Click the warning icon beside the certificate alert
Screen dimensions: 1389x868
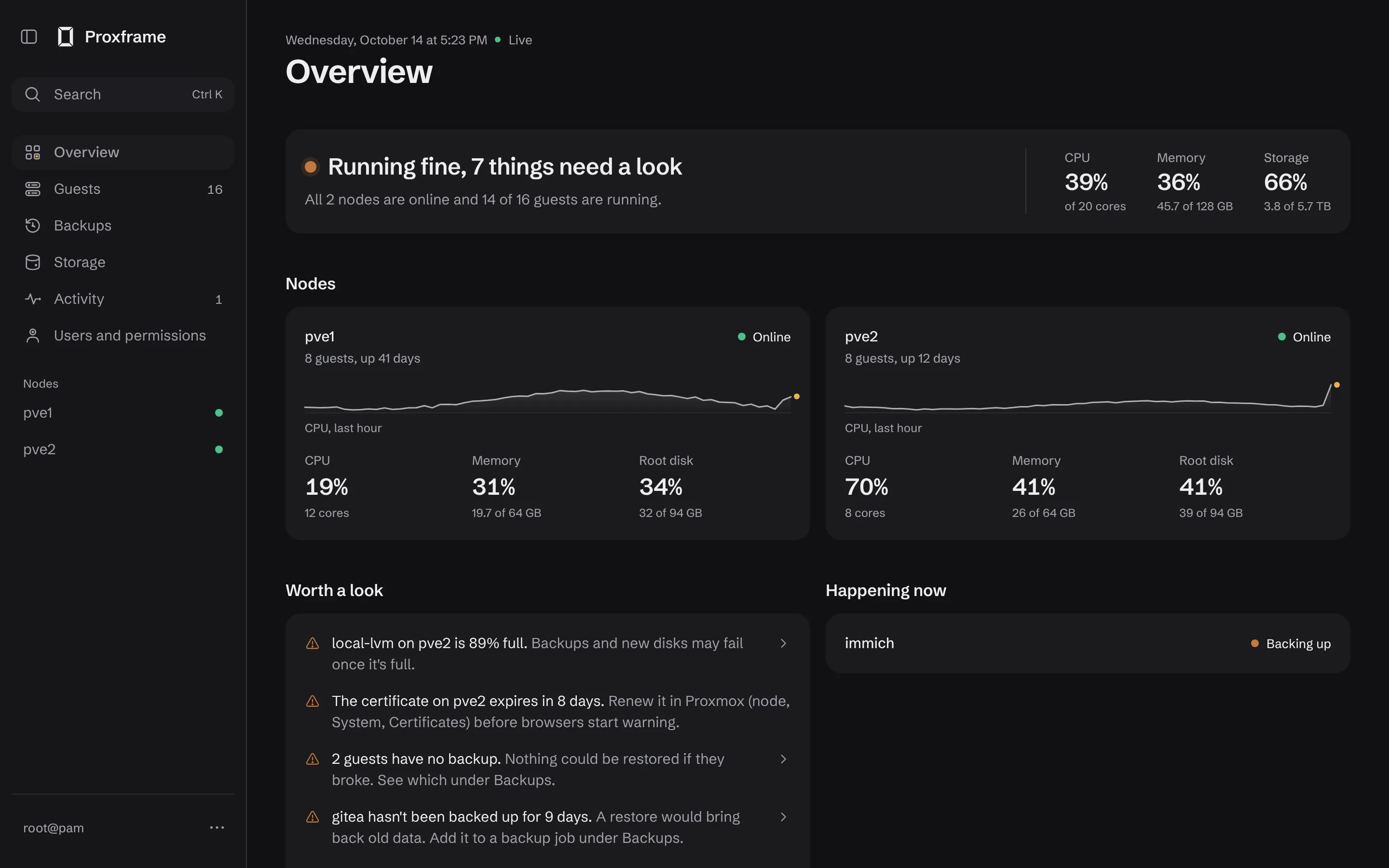(x=312, y=702)
